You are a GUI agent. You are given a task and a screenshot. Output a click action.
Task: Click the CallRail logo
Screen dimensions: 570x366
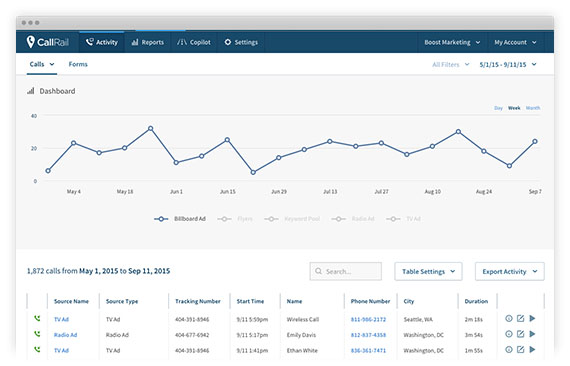click(48, 42)
